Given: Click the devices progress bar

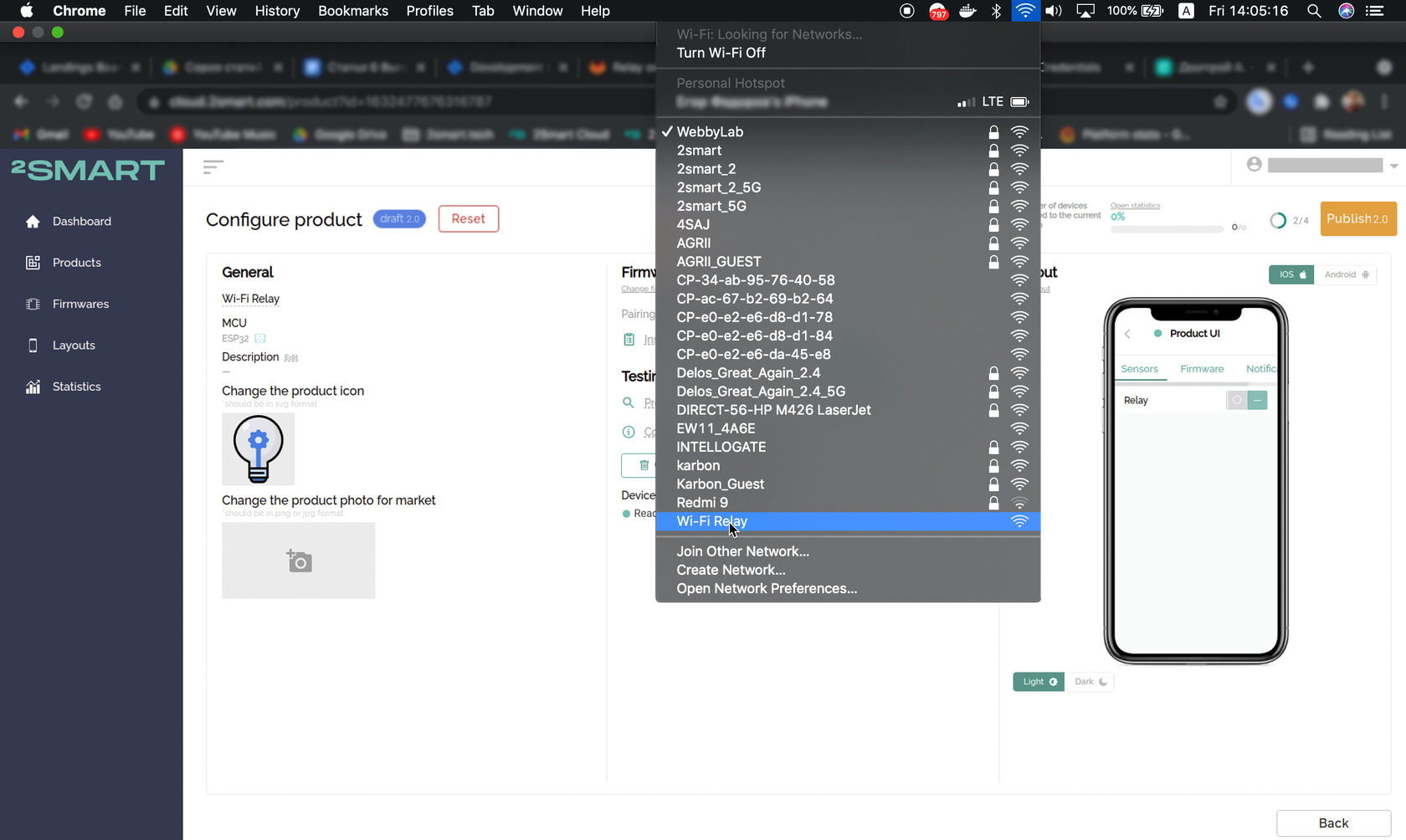Looking at the screenshot, I should (1167, 228).
